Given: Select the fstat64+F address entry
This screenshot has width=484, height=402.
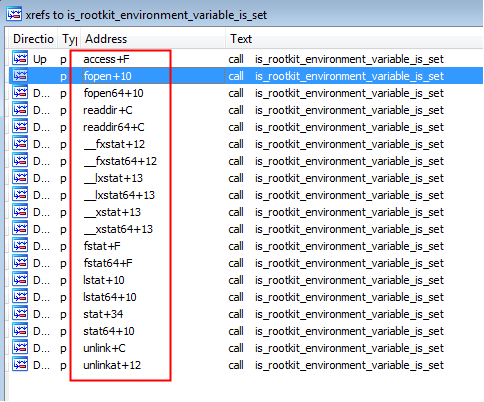Looking at the screenshot, I should pyautogui.click(x=108, y=263).
